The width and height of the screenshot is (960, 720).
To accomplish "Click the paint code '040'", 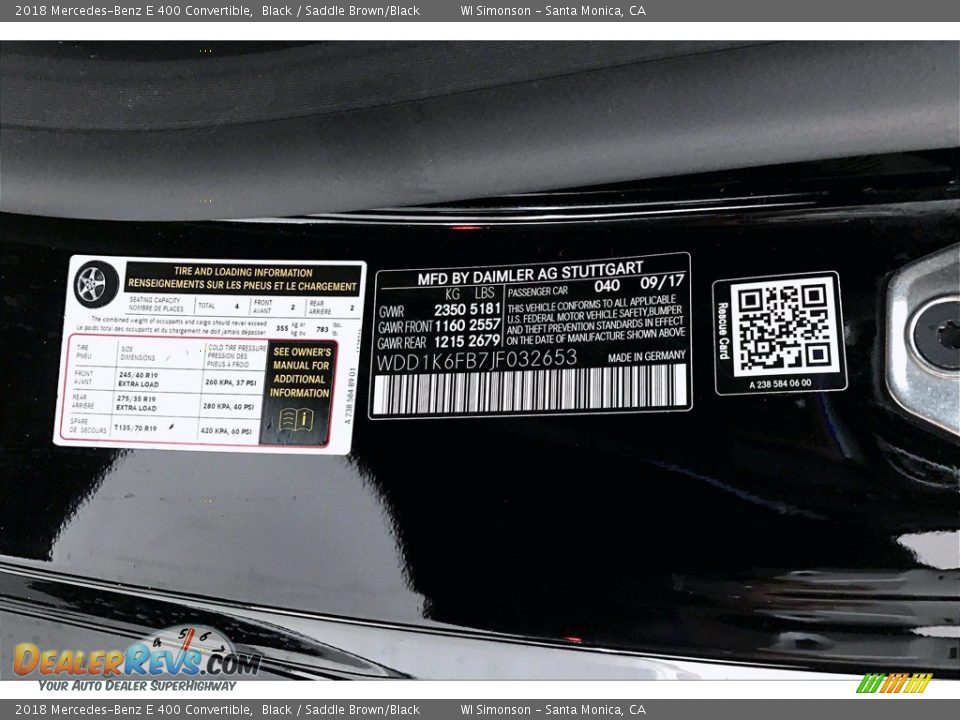I will click(607, 285).
